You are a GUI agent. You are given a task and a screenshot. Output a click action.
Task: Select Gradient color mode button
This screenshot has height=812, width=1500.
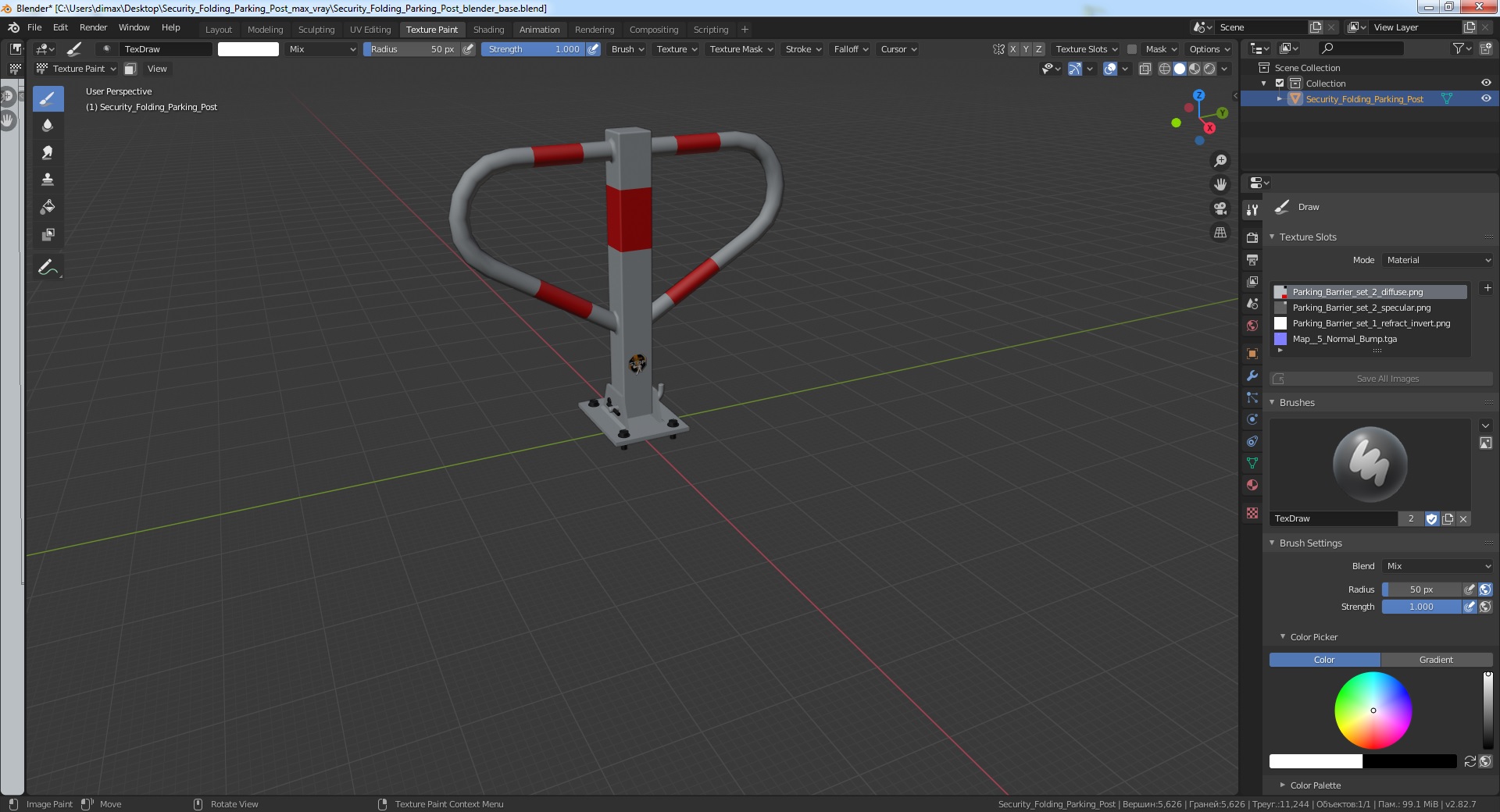coord(1436,660)
